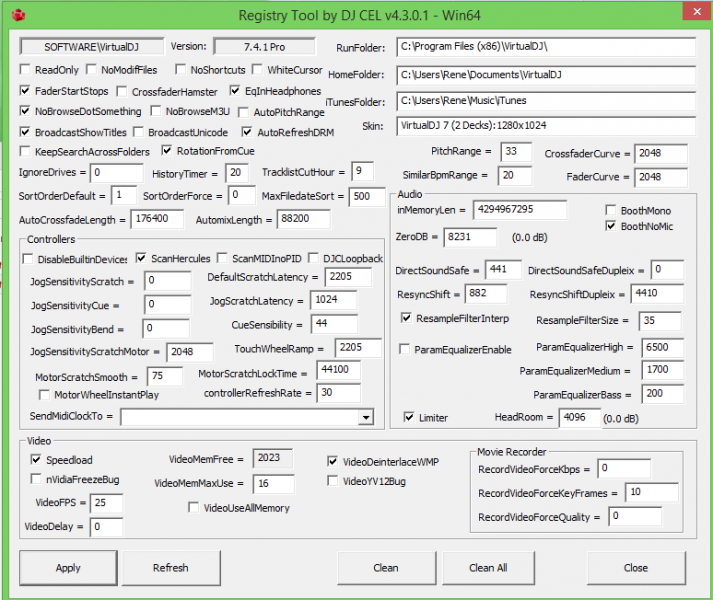Click the red app icon in title bar

click(x=19, y=15)
